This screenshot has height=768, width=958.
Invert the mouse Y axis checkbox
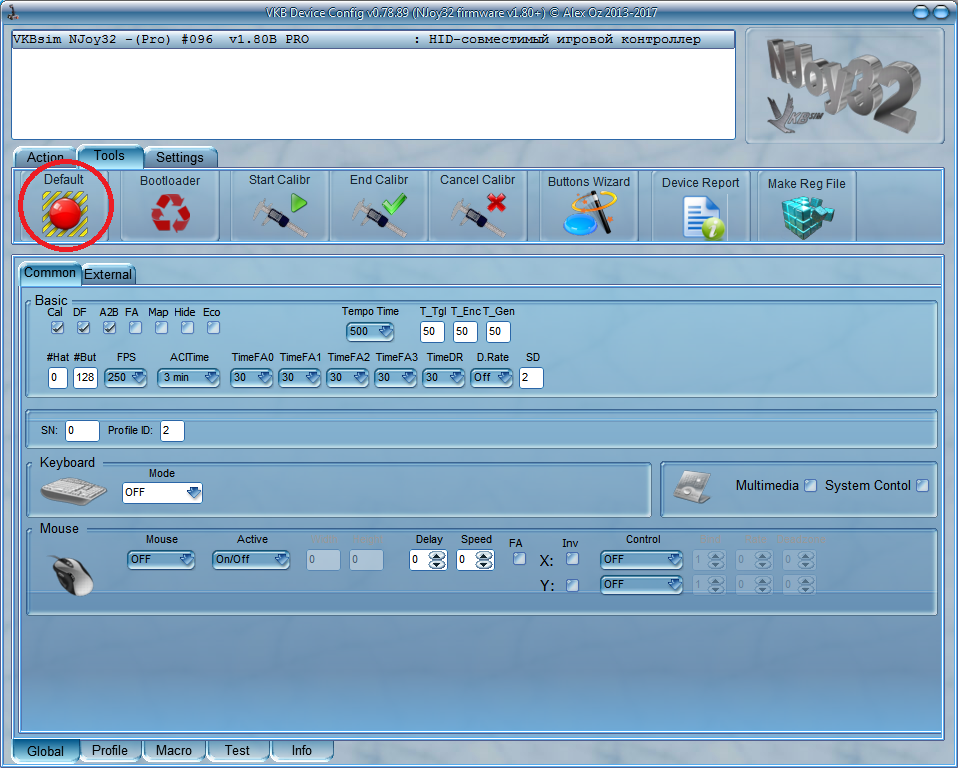click(572, 585)
